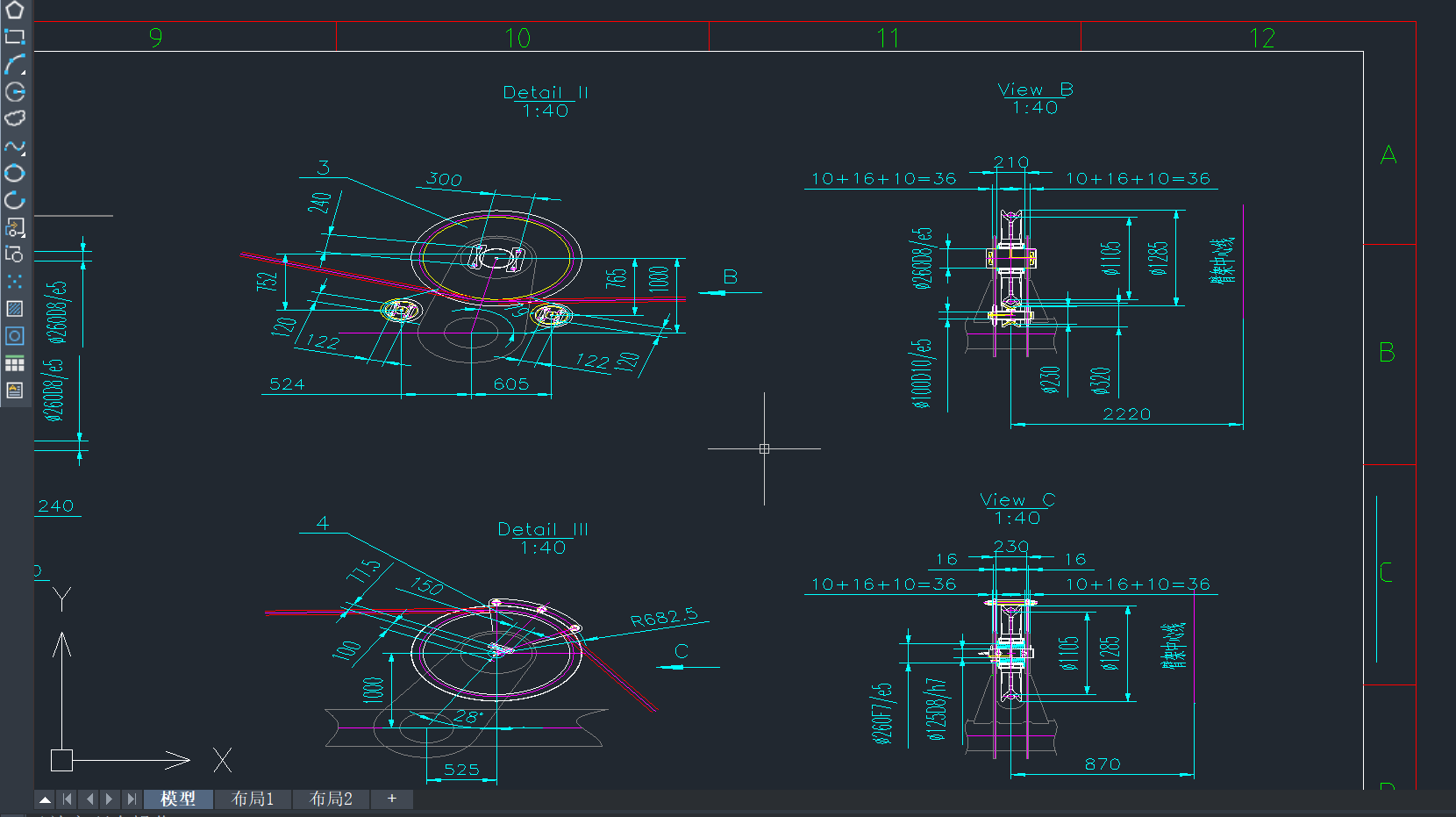This screenshot has width=1456, height=817.
Task: Click the column grid label '11'
Action: click(x=888, y=38)
